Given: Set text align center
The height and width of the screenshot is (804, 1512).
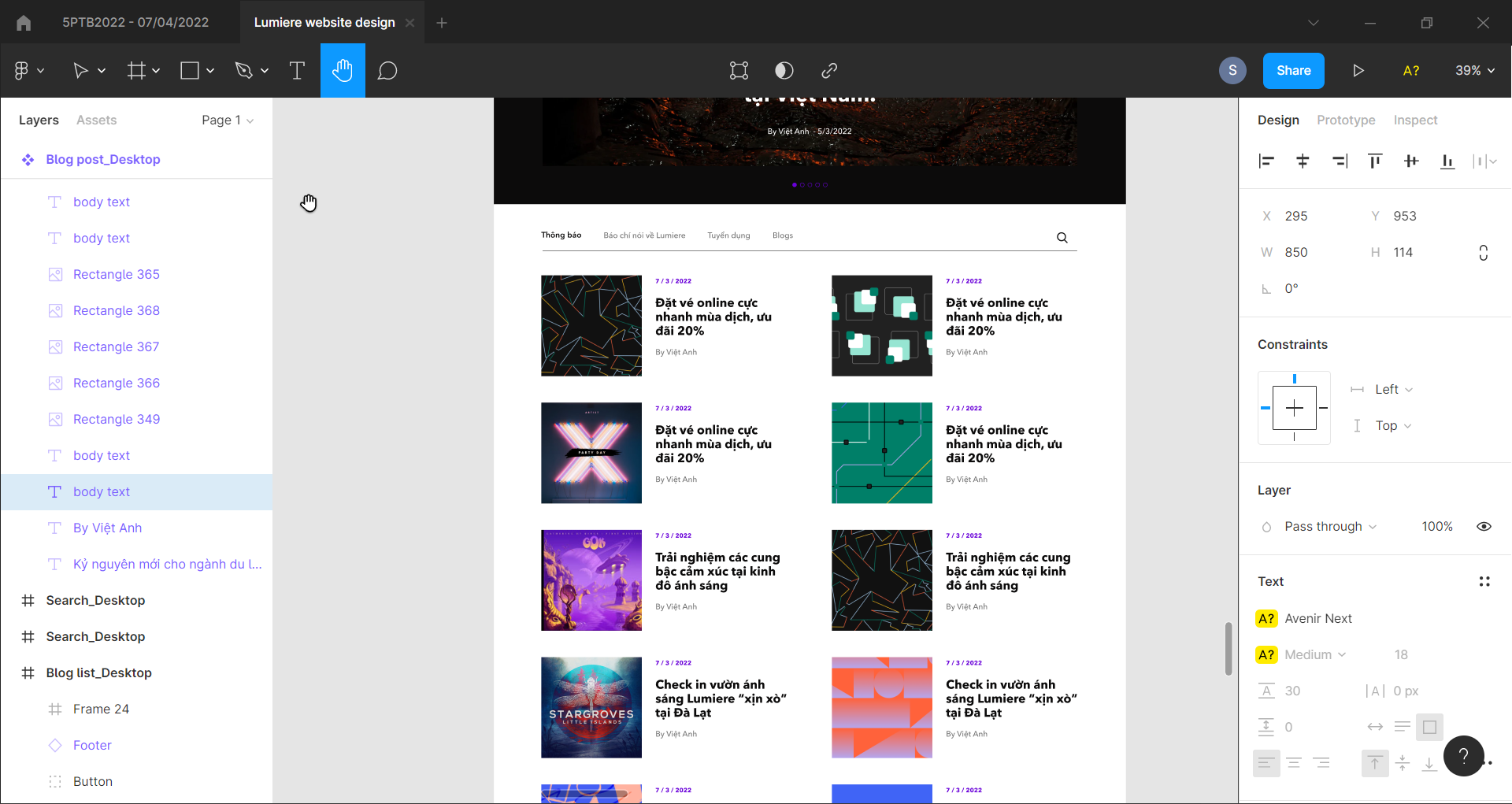Looking at the screenshot, I should 1294,763.
